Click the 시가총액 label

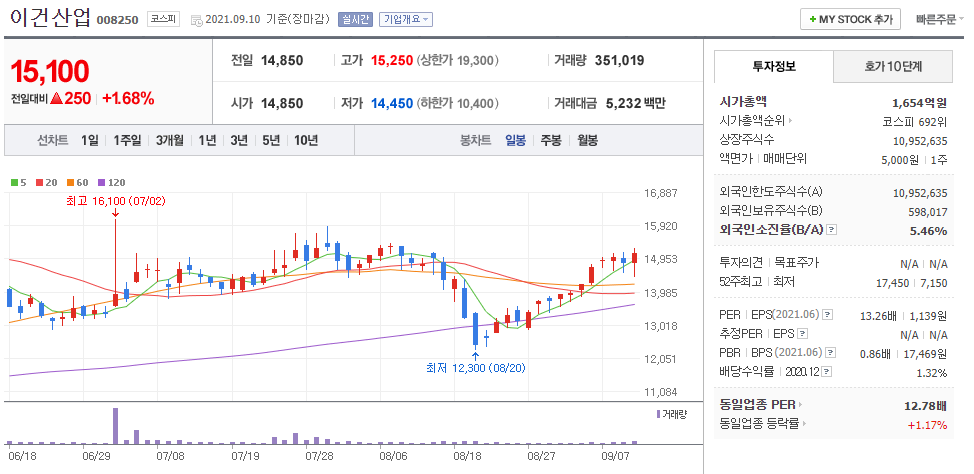[743, 102]
